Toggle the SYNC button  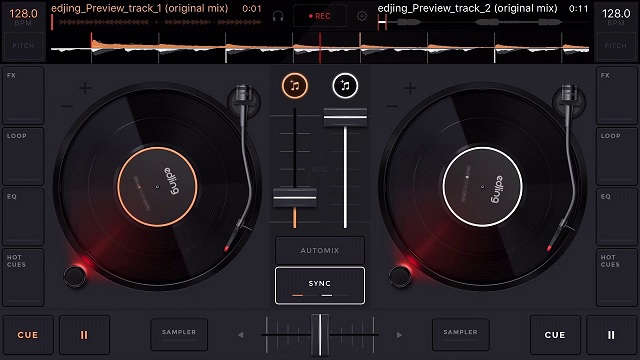point(320,286)
